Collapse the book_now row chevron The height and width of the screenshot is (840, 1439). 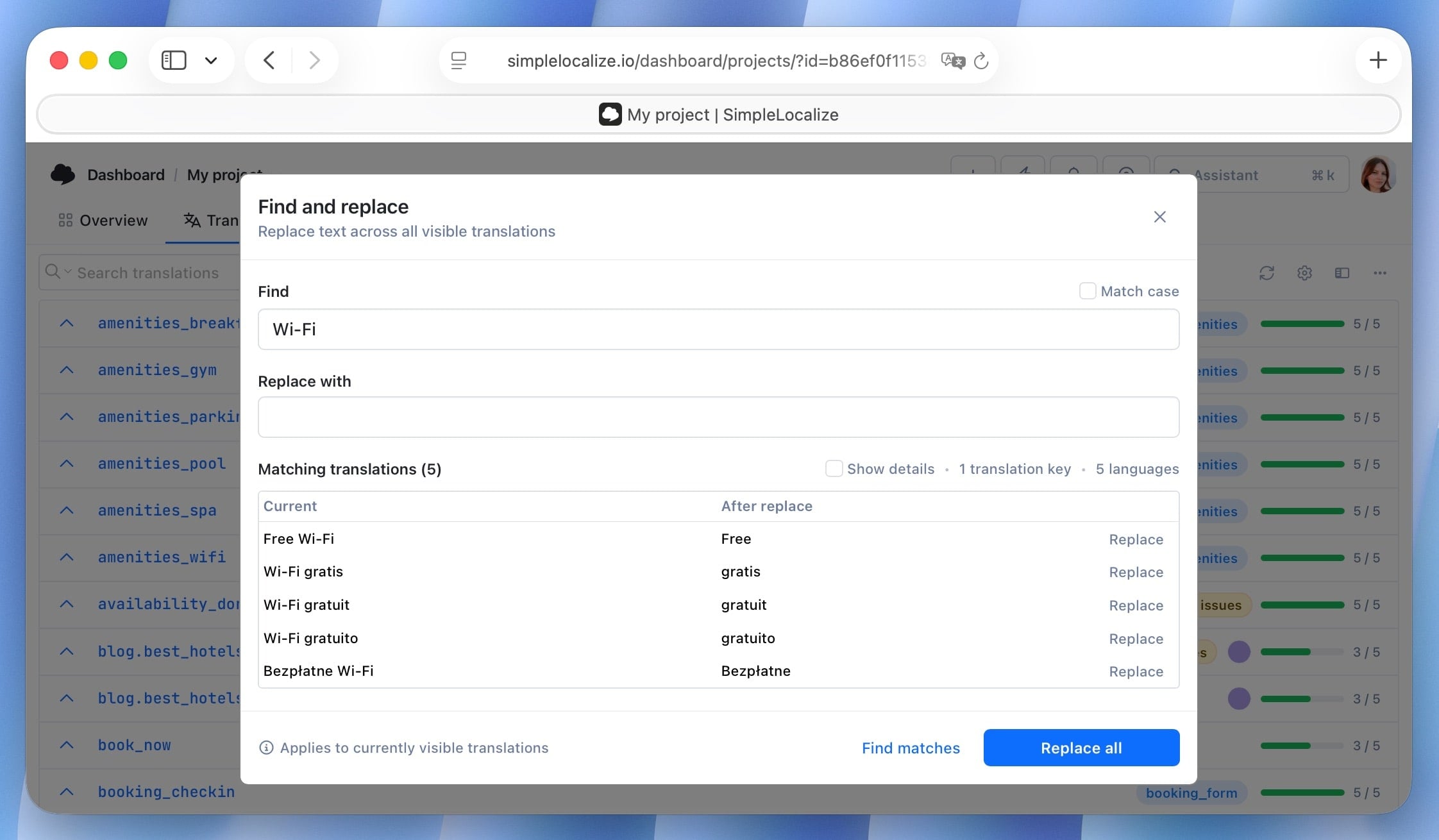click(67, 745)
